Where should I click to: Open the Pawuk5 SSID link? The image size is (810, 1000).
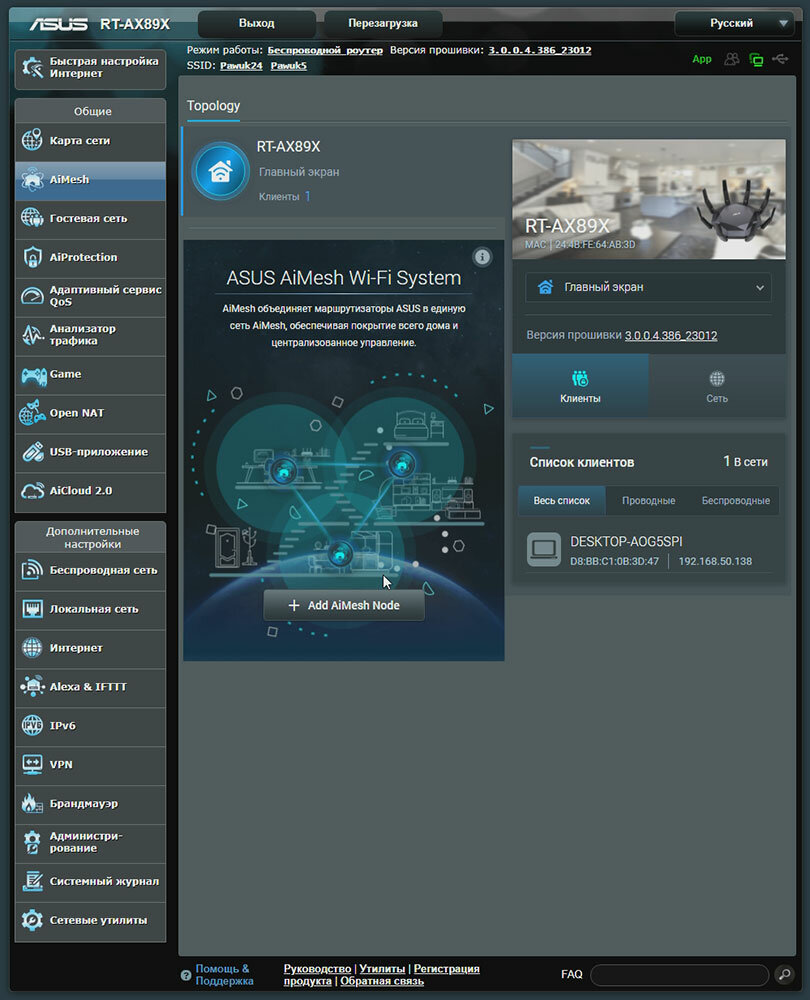288,66
